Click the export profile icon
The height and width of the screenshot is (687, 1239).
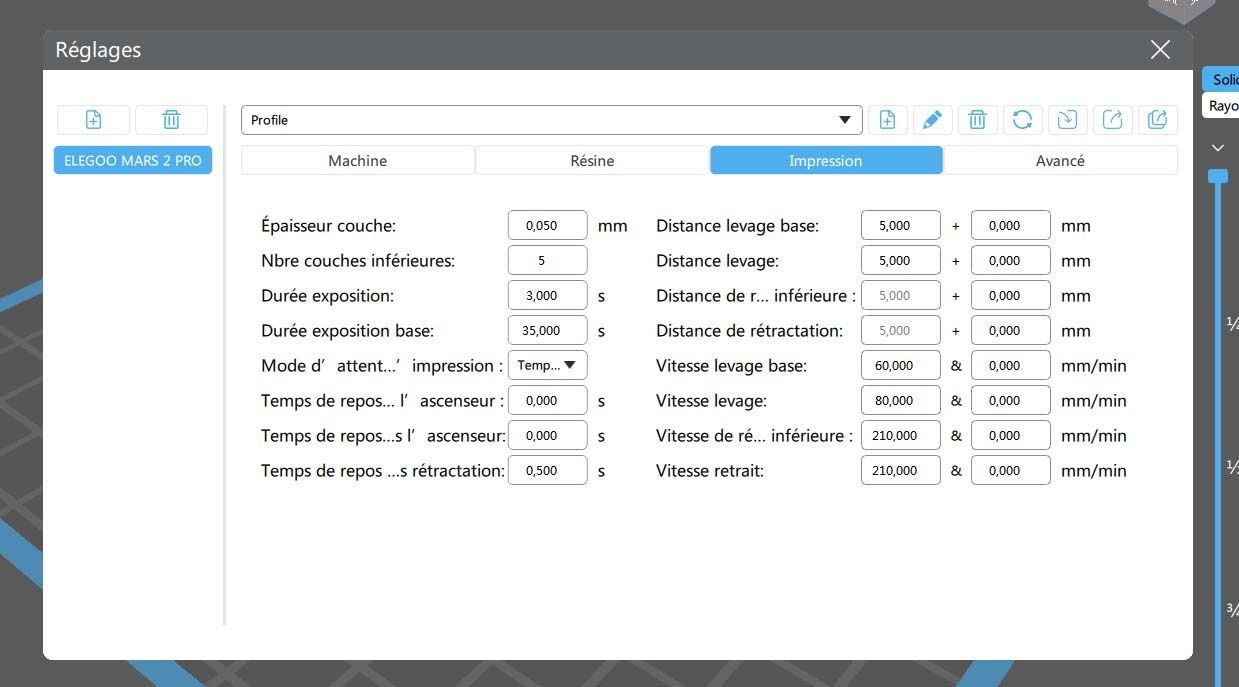[x=1112, y=120]
